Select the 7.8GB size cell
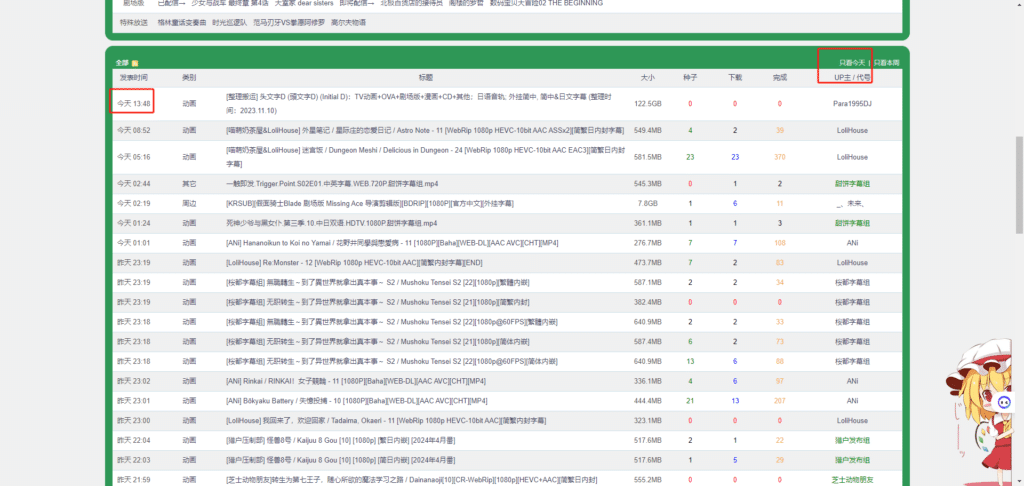This screenshot has height=486, width=1024. click(648, 204)
